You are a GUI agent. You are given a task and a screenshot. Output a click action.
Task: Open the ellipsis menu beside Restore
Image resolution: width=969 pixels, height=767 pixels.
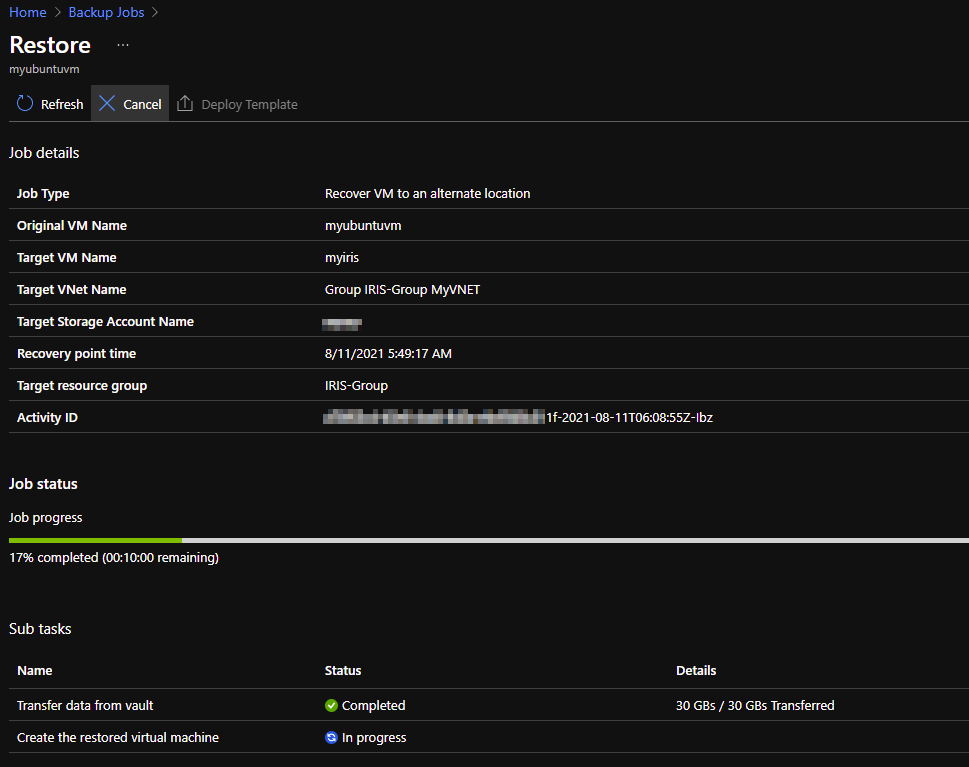[x=123, y=45]
